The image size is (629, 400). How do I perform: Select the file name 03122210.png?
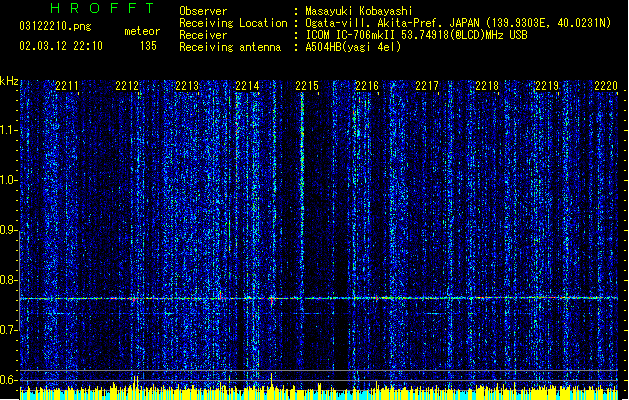pyautogui.click(x=55, y=27)
